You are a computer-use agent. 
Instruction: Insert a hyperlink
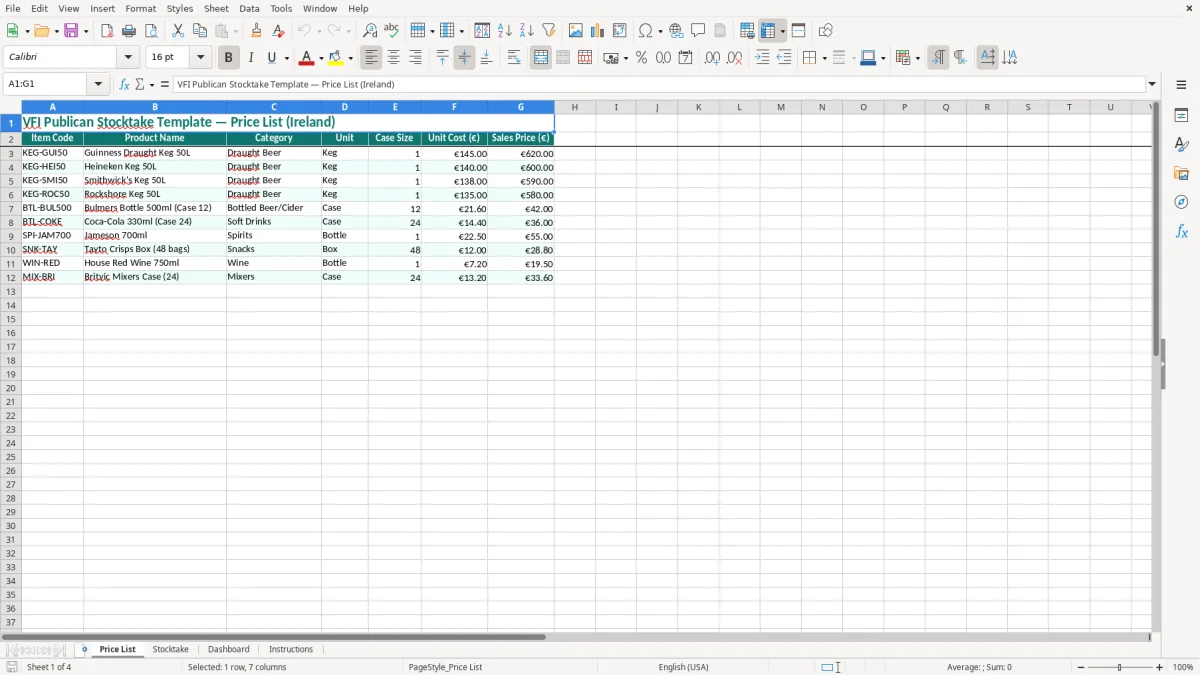pyautogui.click(x=676, y=31)
